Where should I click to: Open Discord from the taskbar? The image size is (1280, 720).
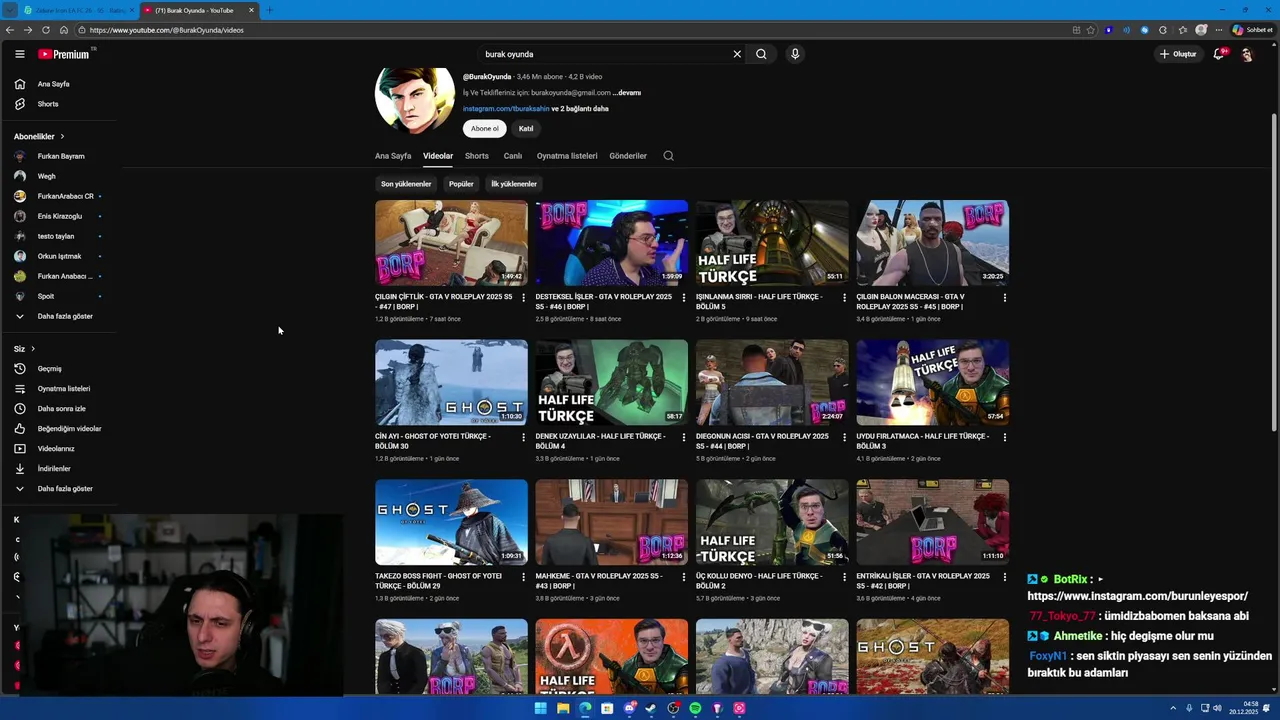[629, 708]
